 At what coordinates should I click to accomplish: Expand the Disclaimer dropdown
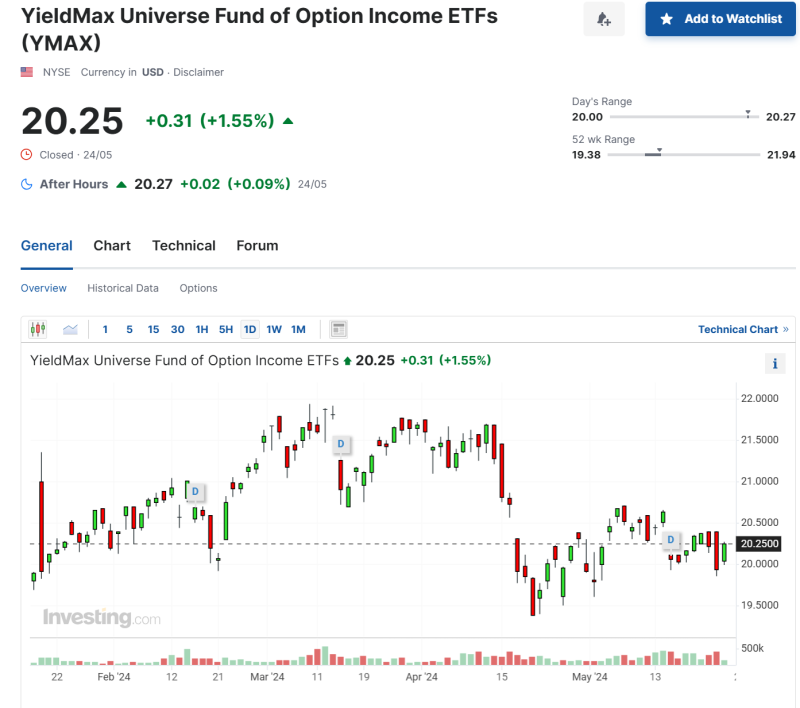click(198, 72)
